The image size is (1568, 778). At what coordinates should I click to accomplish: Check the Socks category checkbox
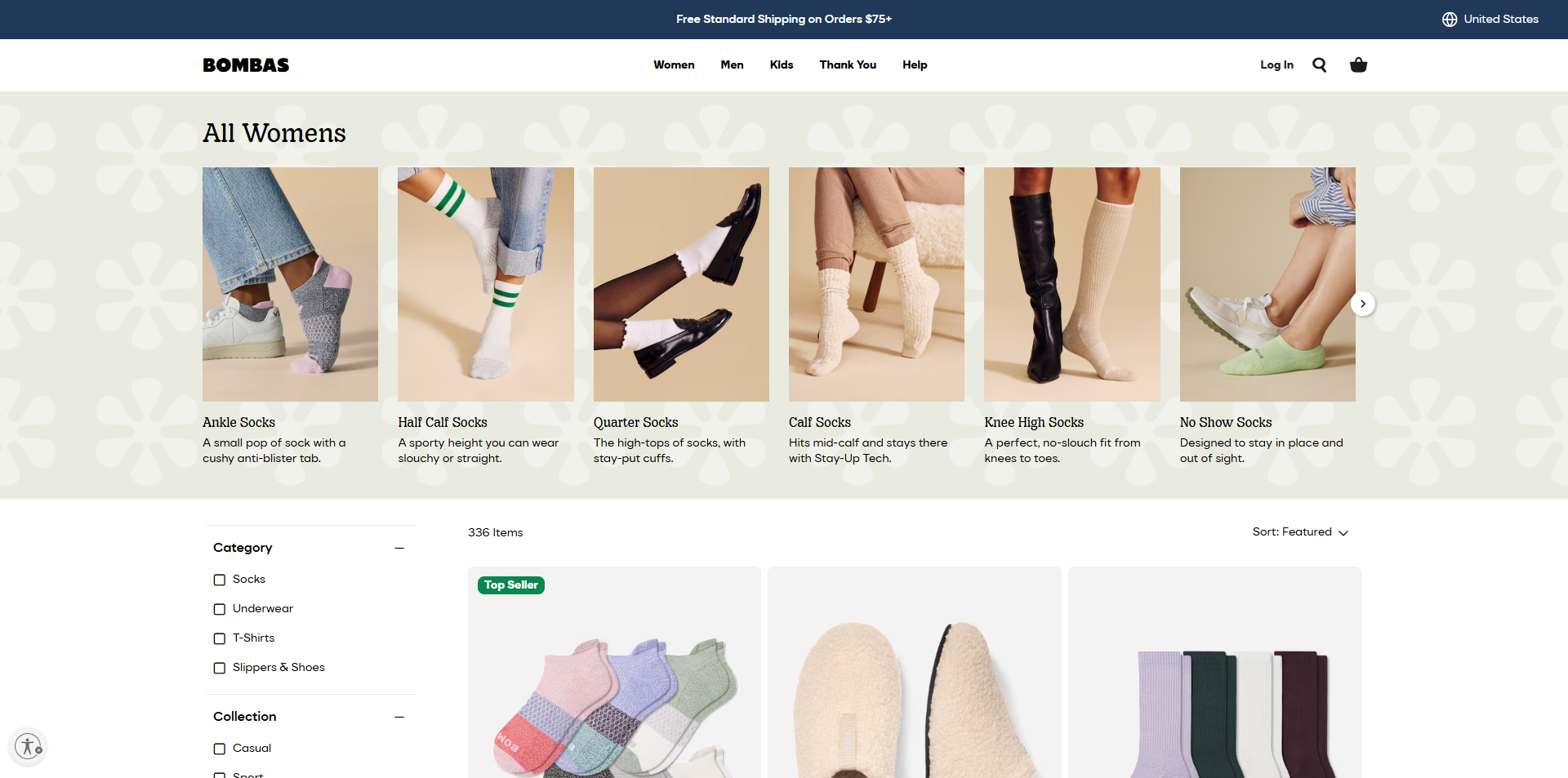[220, 580]
